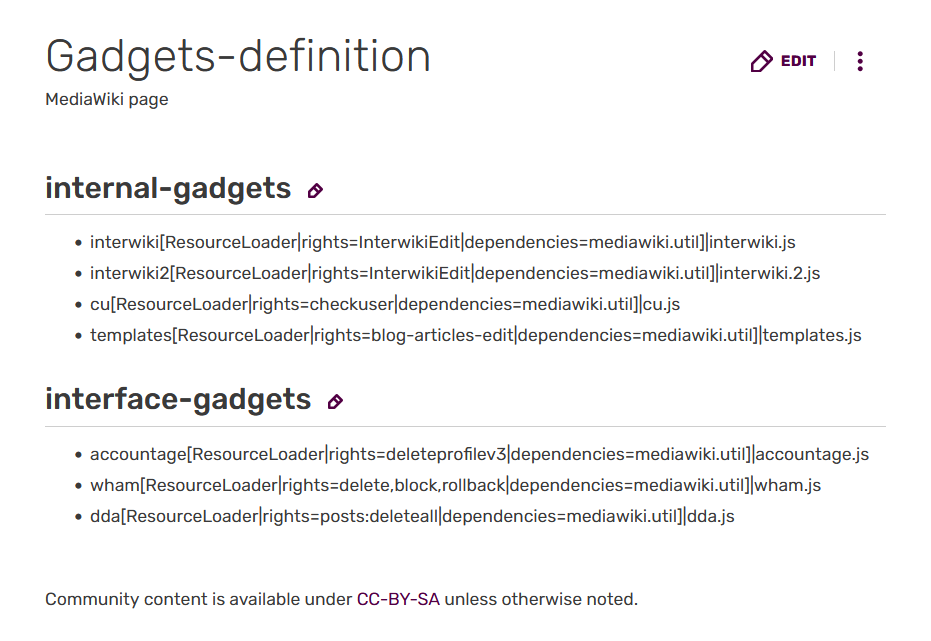Click the internal-gadgets heading text
The height and width of the screenshot is (641, 931).
coord(168,188)
